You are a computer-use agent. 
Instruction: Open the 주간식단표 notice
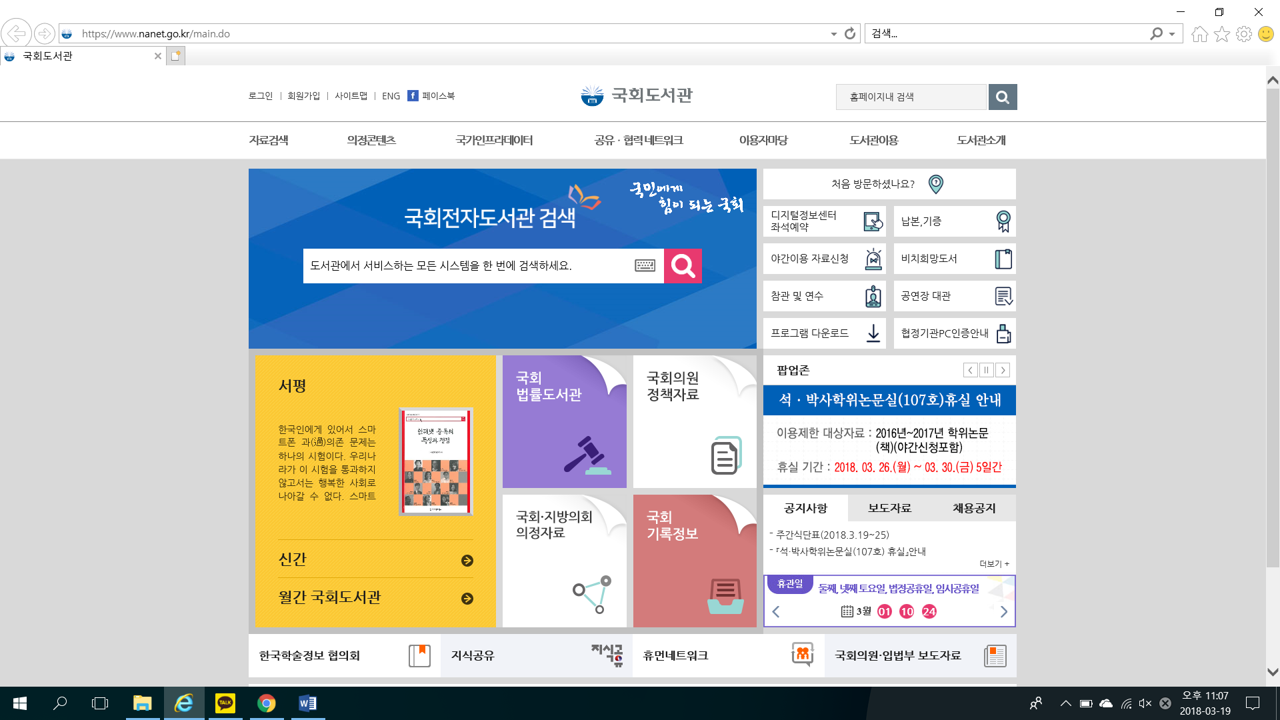click(x=832, y=535)
